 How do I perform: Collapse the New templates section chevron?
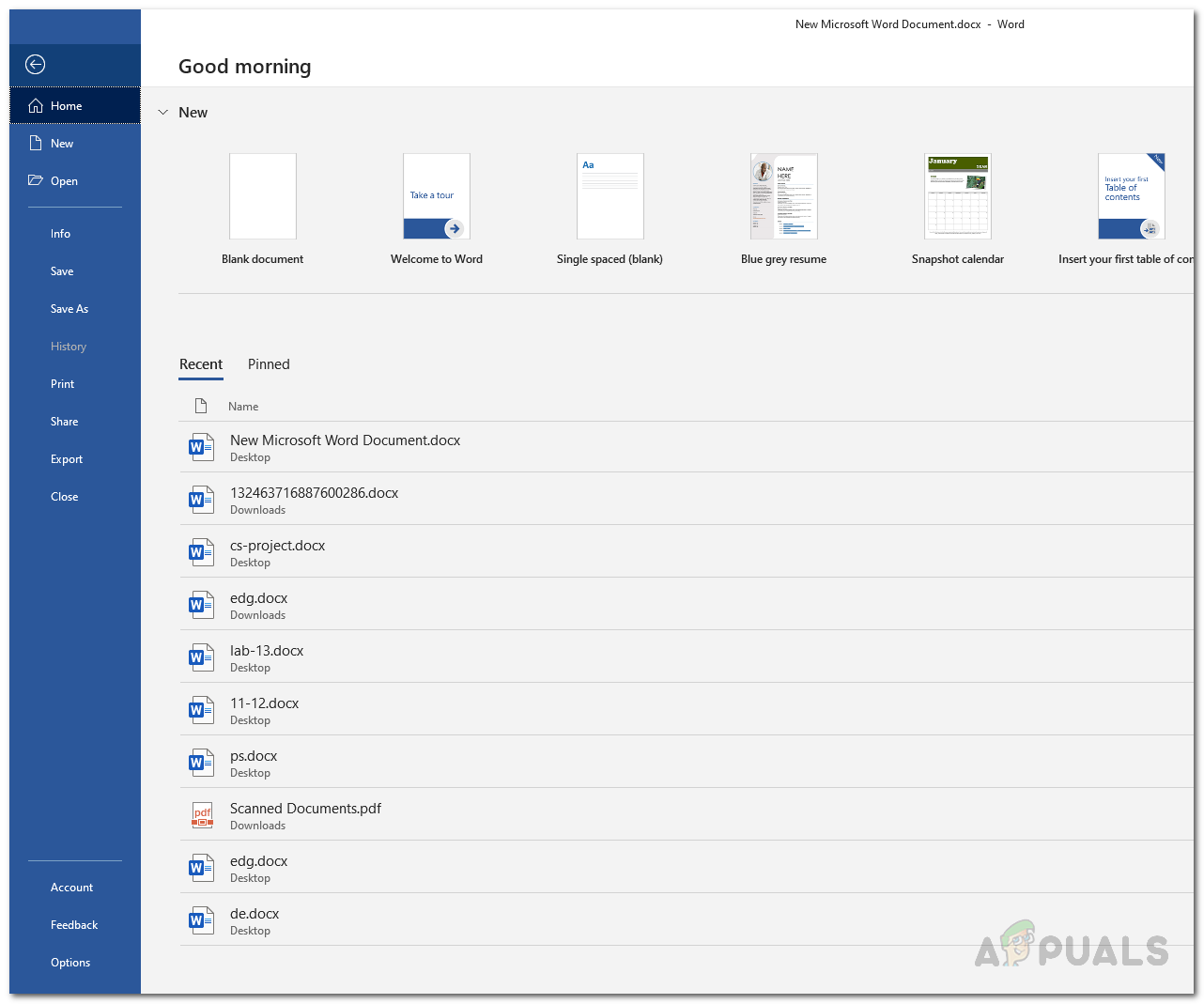[x=162, y=113]
